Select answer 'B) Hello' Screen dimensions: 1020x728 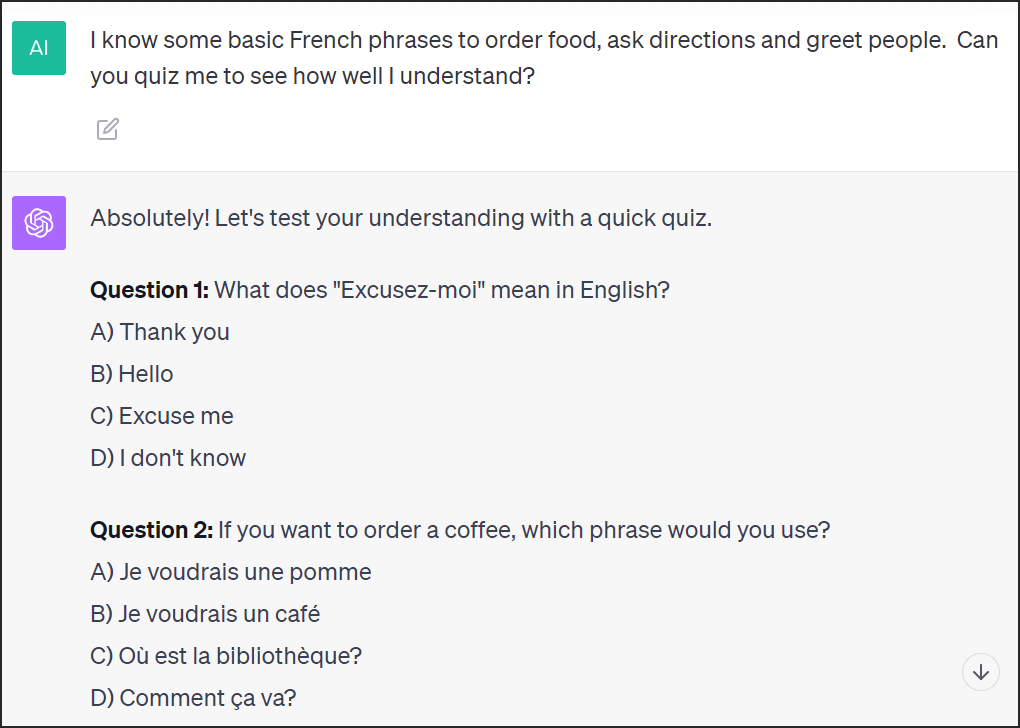click(x=132, y=374)
